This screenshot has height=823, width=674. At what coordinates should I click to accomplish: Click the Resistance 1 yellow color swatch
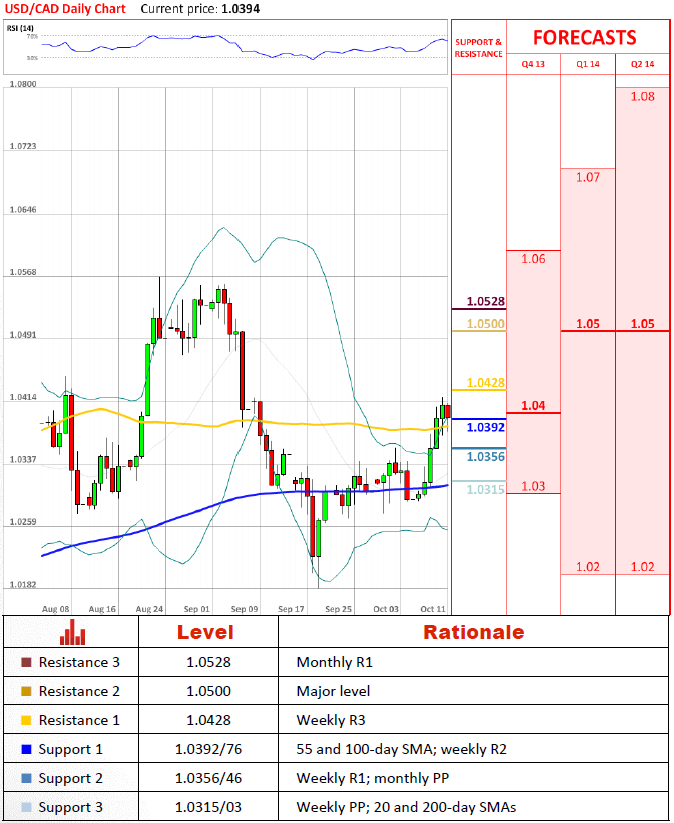(26, 720)
